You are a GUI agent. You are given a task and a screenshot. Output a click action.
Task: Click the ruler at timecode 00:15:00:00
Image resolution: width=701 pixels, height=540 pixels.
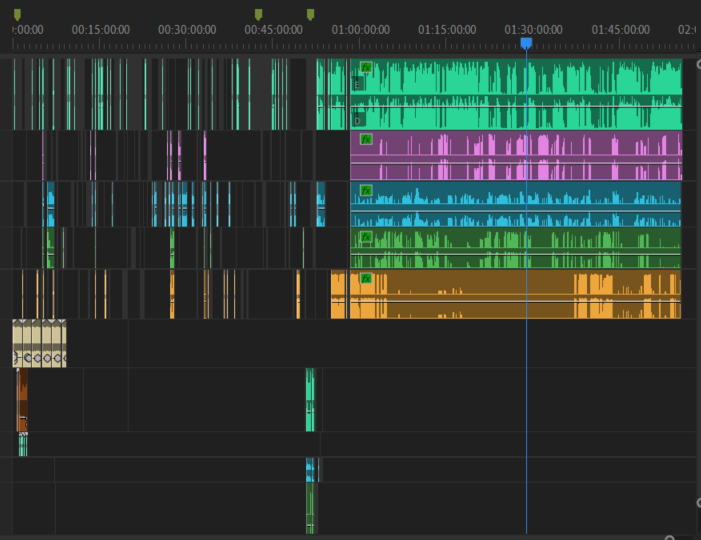pyautogui.click(x=101, y=30)
